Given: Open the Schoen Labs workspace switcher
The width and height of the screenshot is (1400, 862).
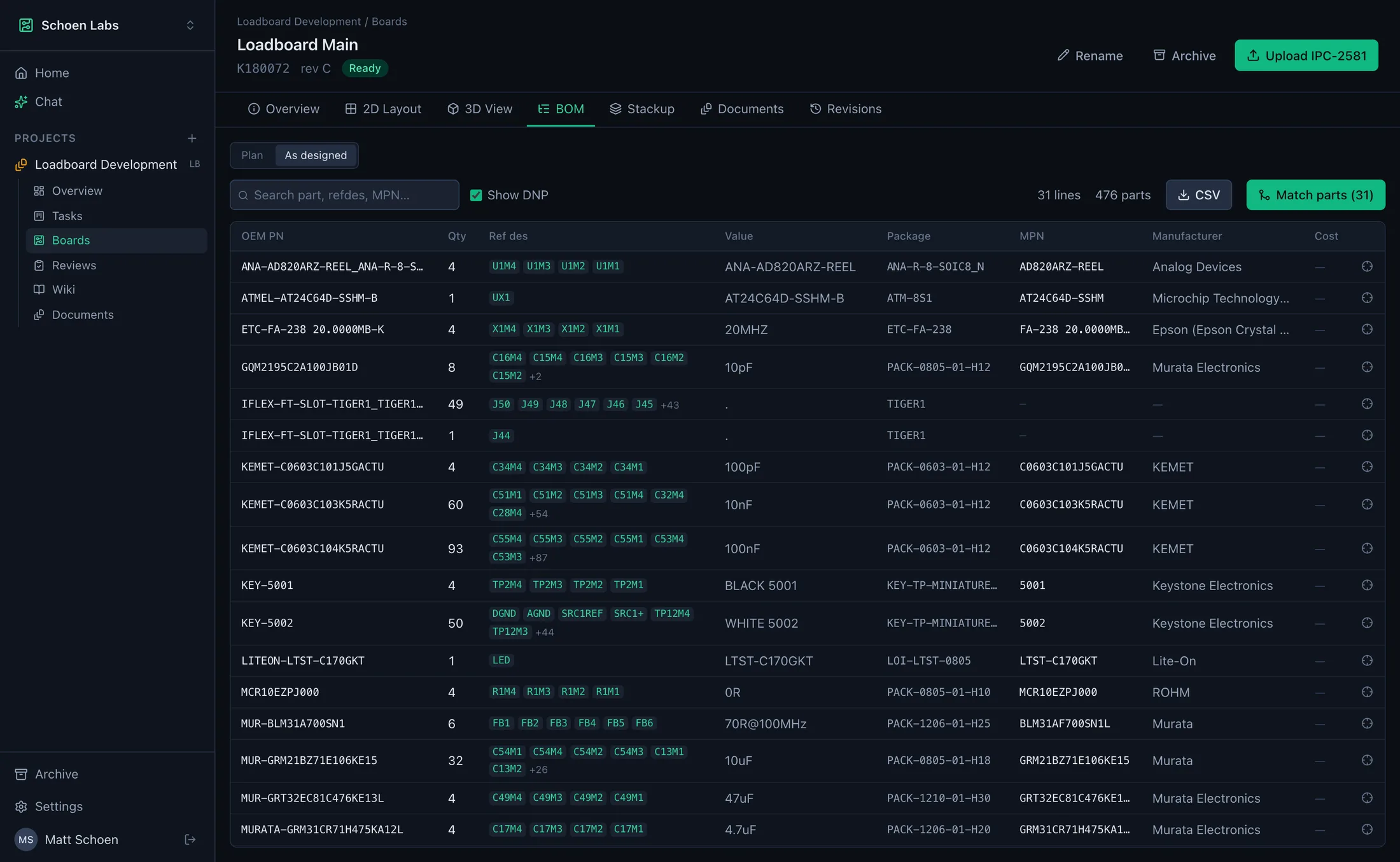Looking at the screenshot, I should (107, 25).
